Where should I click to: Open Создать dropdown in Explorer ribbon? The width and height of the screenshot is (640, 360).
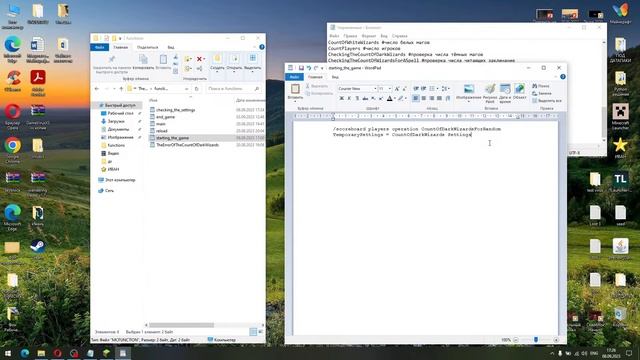coord(217,63)
